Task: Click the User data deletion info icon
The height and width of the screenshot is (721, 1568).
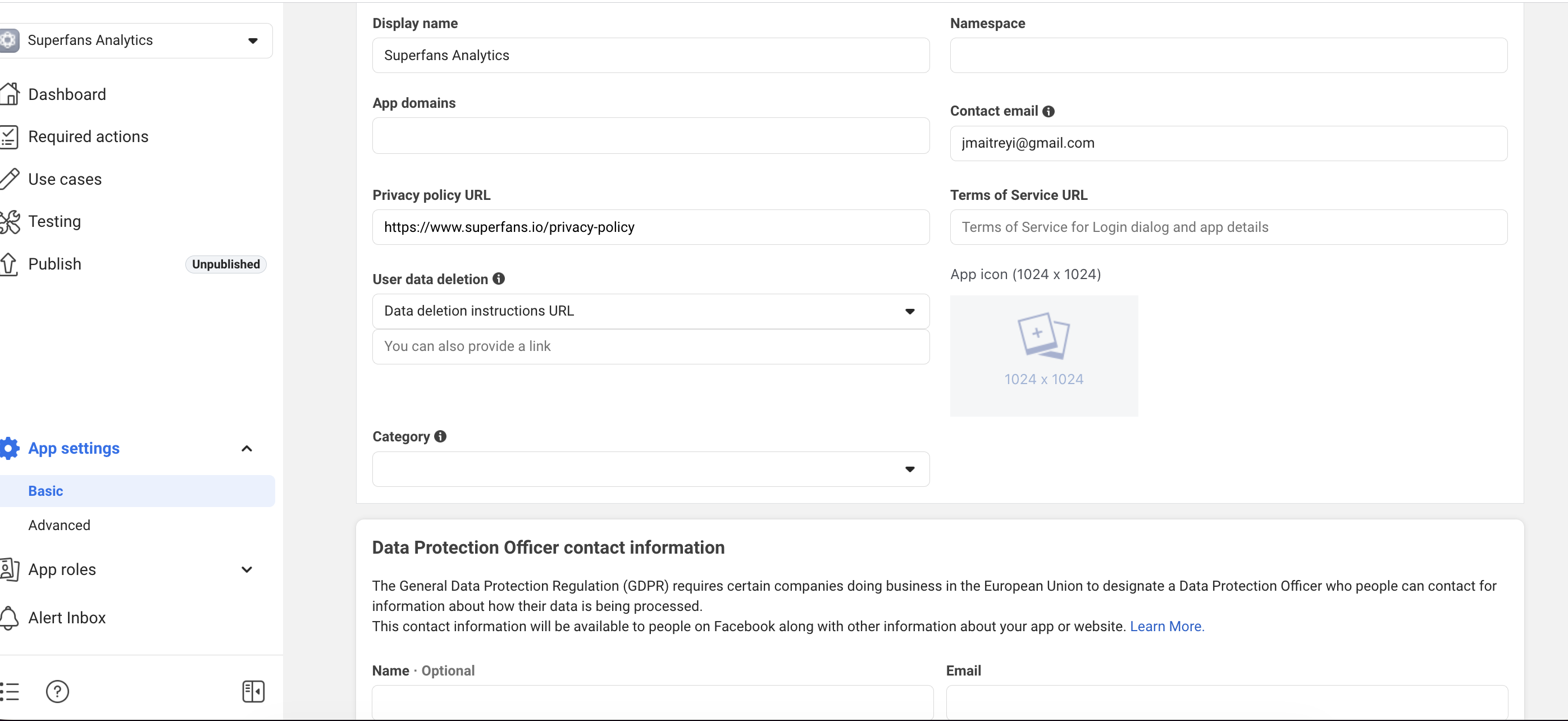Action: coord(499,279)
